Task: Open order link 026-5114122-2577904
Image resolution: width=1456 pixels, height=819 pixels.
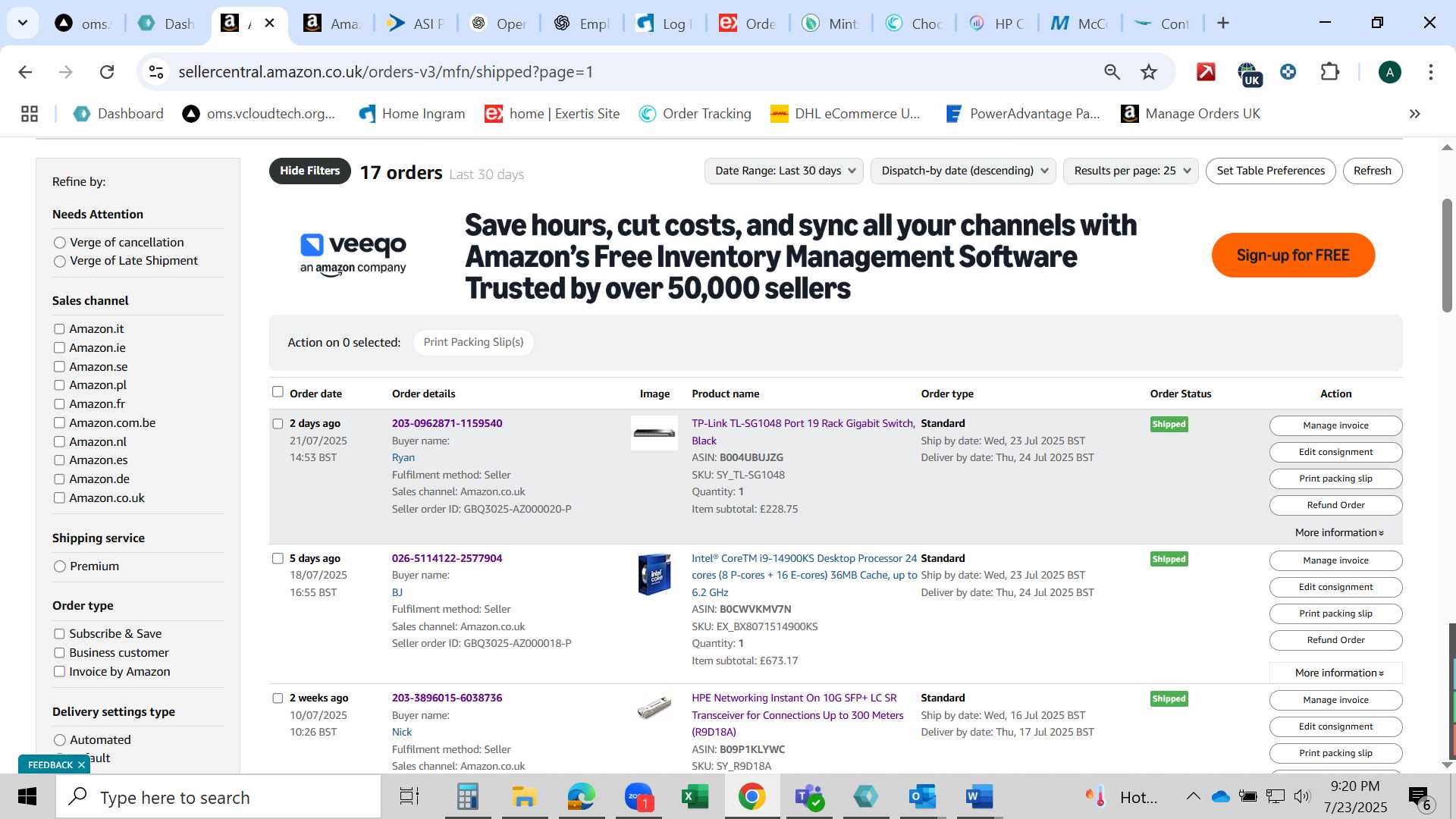Action: 447,558
